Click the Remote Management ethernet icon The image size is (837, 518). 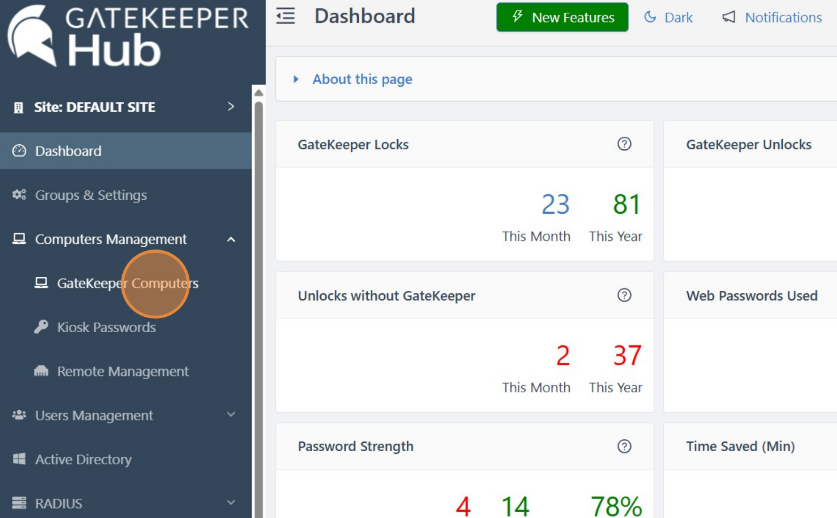point(41,371)
